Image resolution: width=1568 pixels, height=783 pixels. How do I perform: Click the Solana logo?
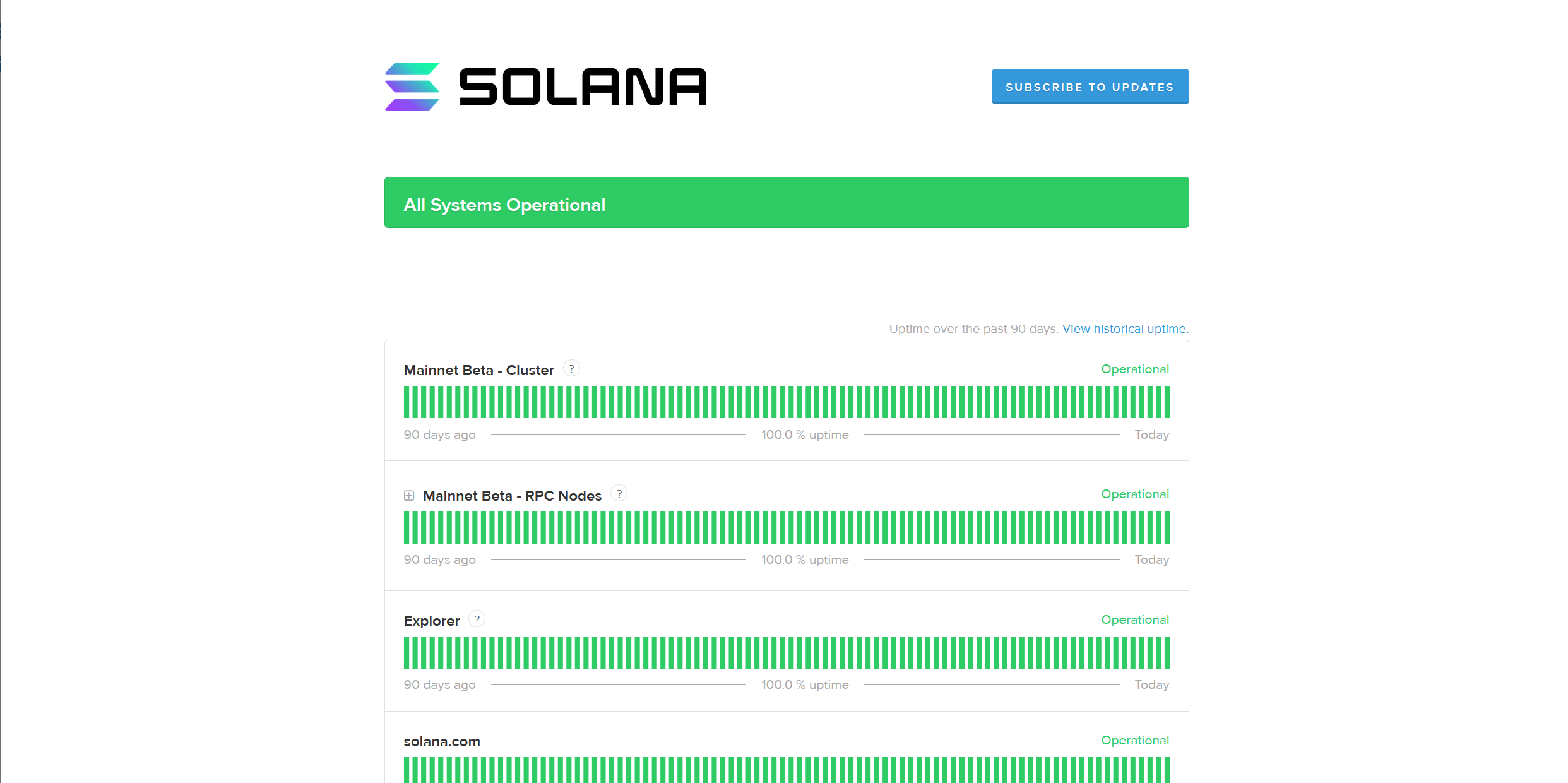(546, 87)
